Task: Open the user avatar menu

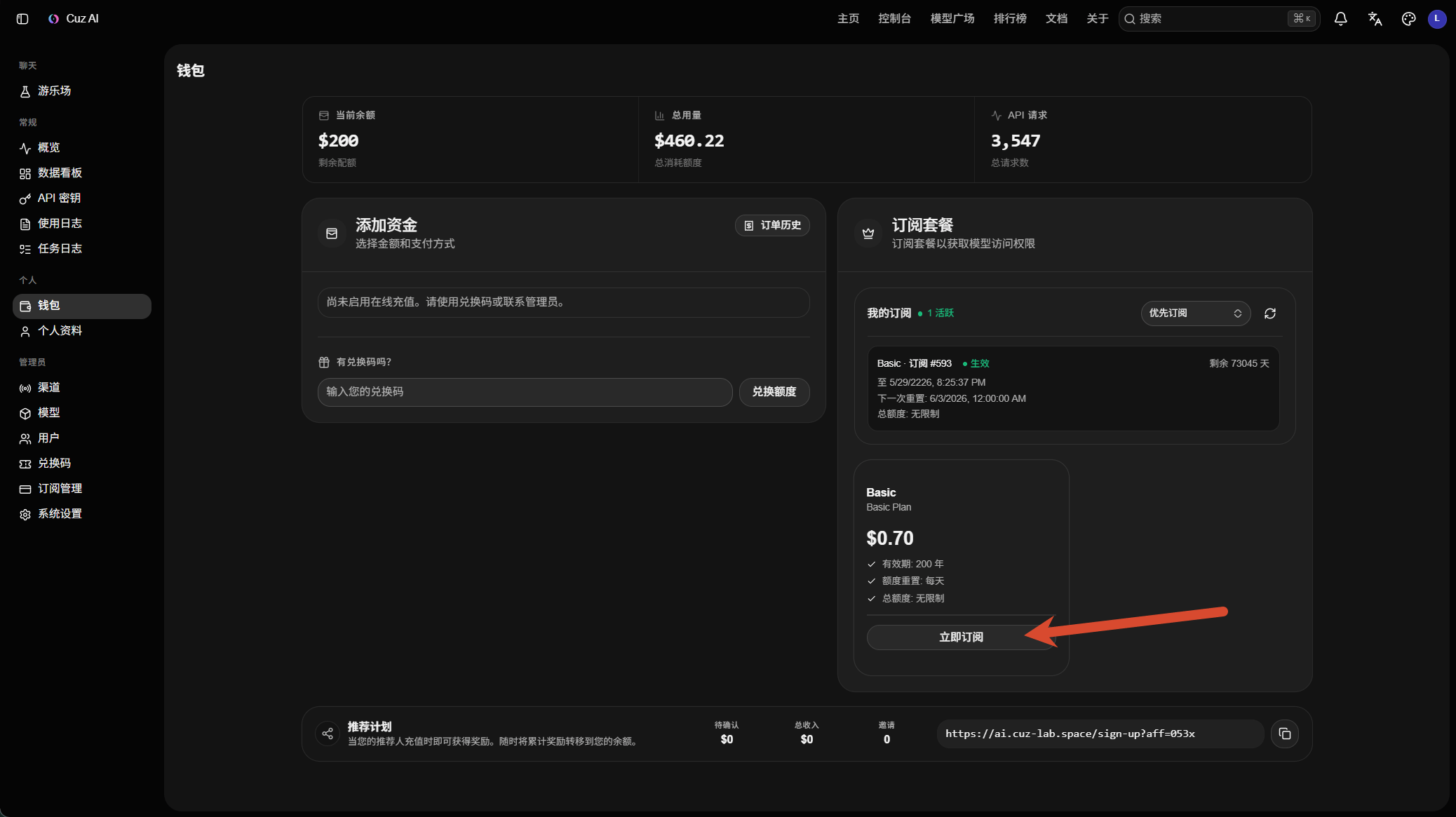Action: [x=1437, y=19]
